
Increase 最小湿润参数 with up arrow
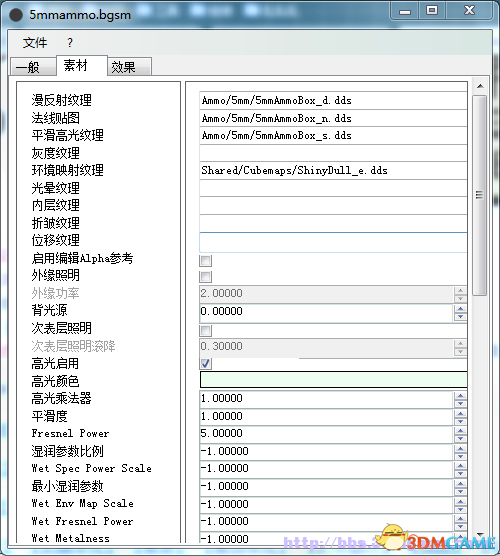(460, 483)
